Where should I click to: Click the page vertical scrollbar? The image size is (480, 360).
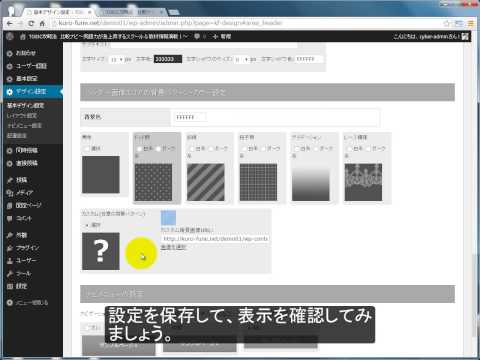point(474,297)
